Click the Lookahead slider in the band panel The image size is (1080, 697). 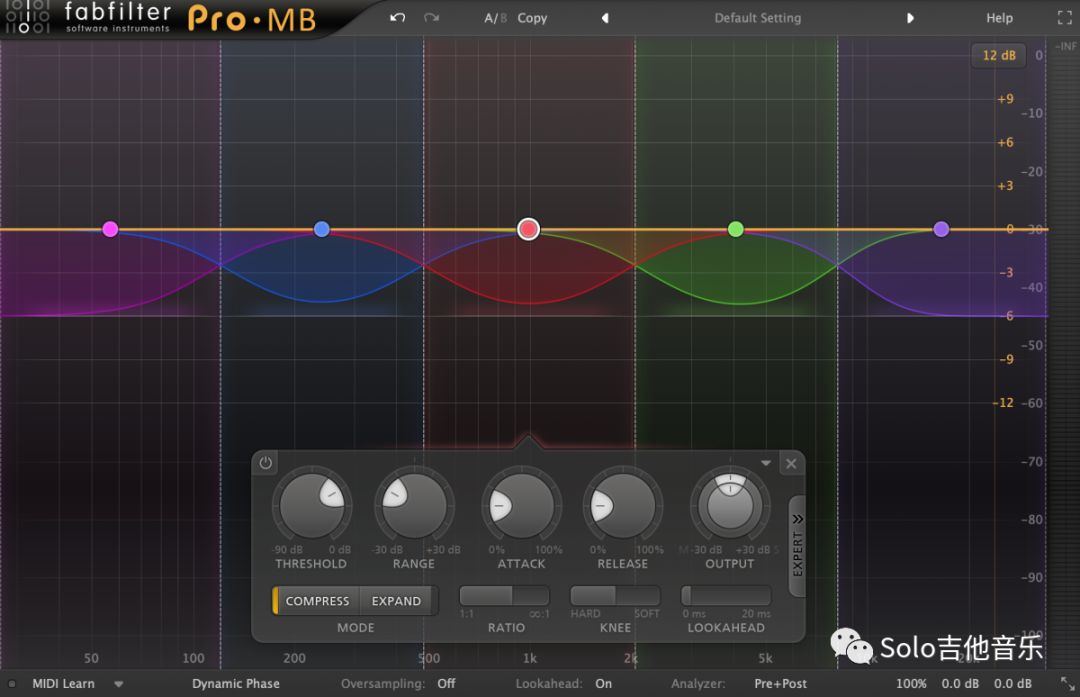[x=726, y=595]
